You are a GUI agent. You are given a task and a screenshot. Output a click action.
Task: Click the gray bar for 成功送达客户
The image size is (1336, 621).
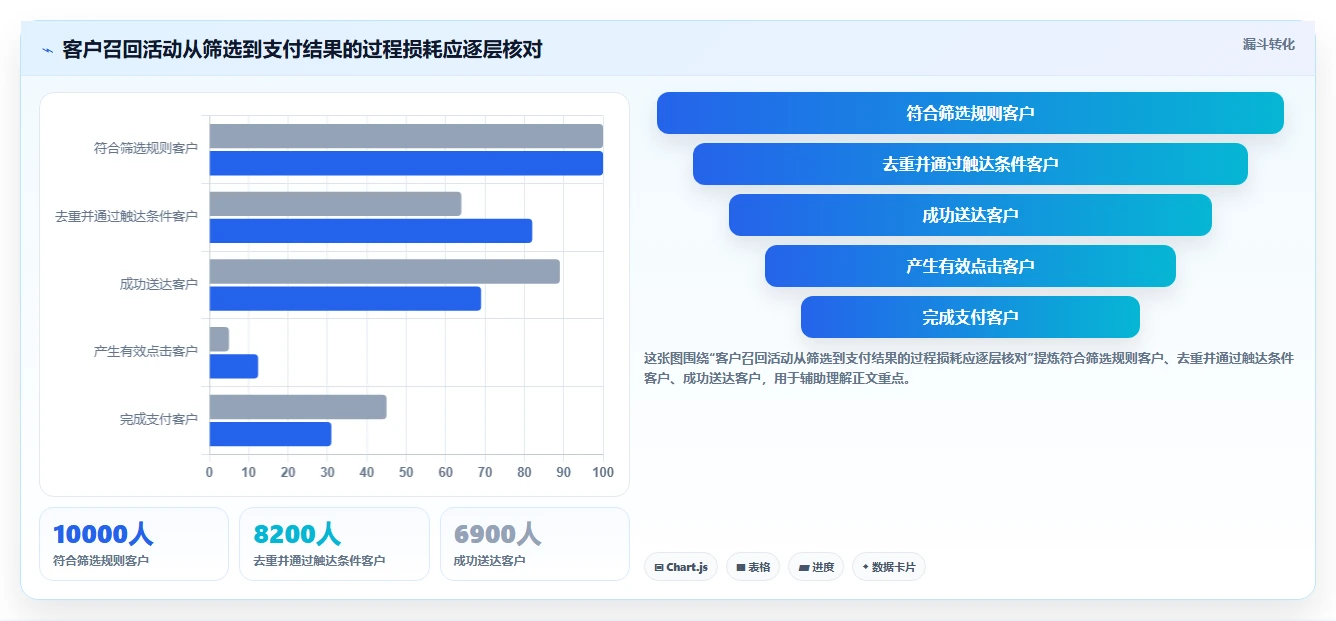(384, 271)
